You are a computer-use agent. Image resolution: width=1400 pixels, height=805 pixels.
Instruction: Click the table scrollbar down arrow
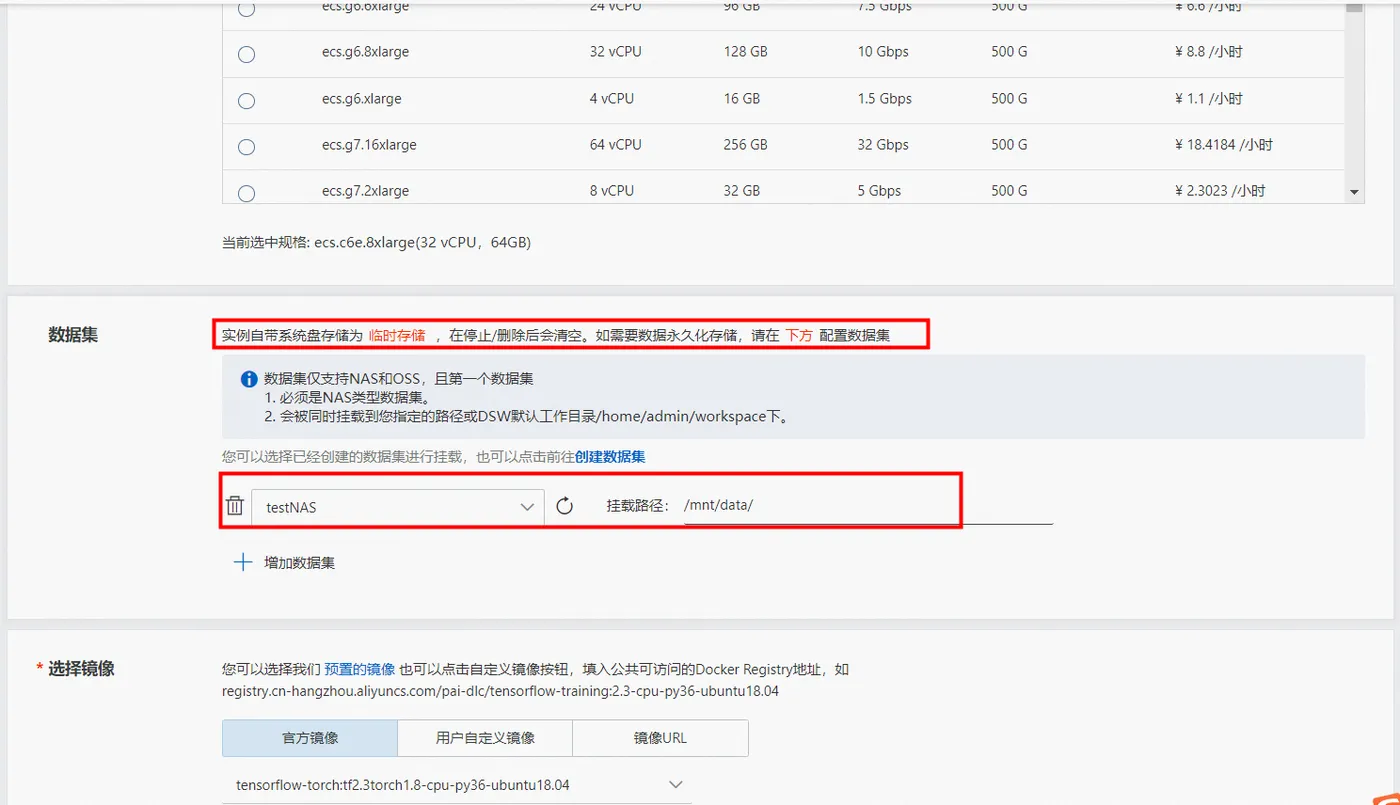(1354, 192)
